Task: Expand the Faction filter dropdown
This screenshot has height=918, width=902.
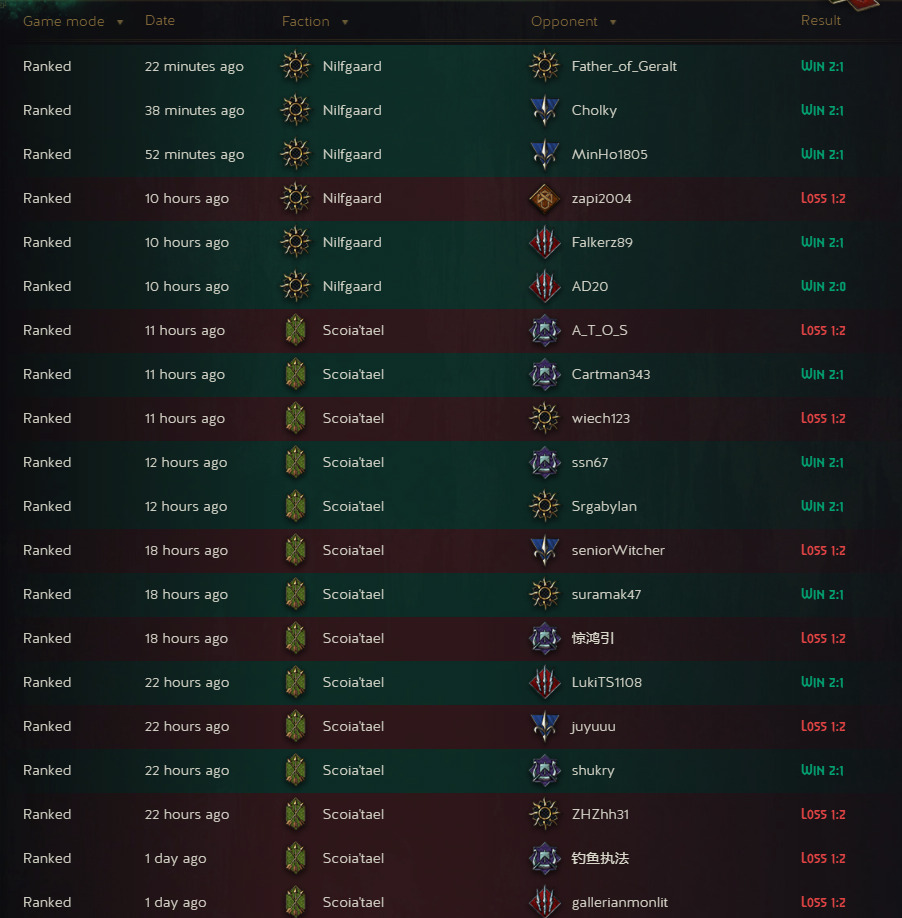Action: pos(345,22)
